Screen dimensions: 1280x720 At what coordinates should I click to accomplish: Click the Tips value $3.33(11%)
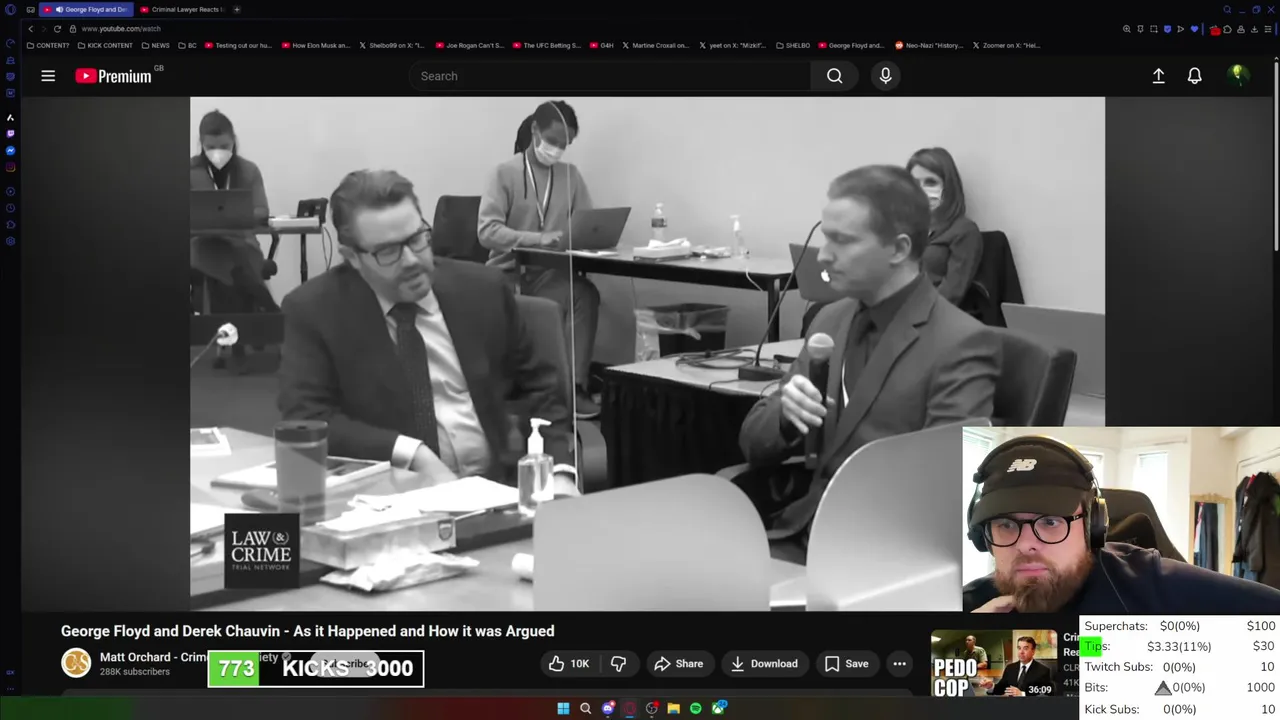click(1179, 646)
